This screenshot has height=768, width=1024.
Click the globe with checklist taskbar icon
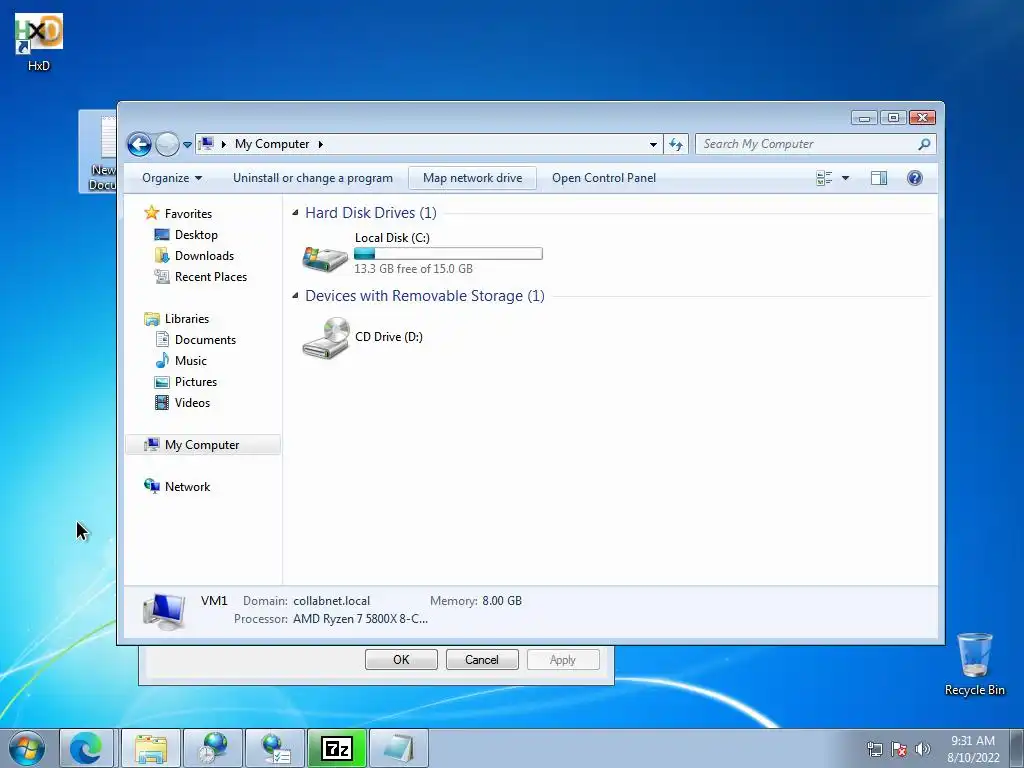[x=275, y=748]
